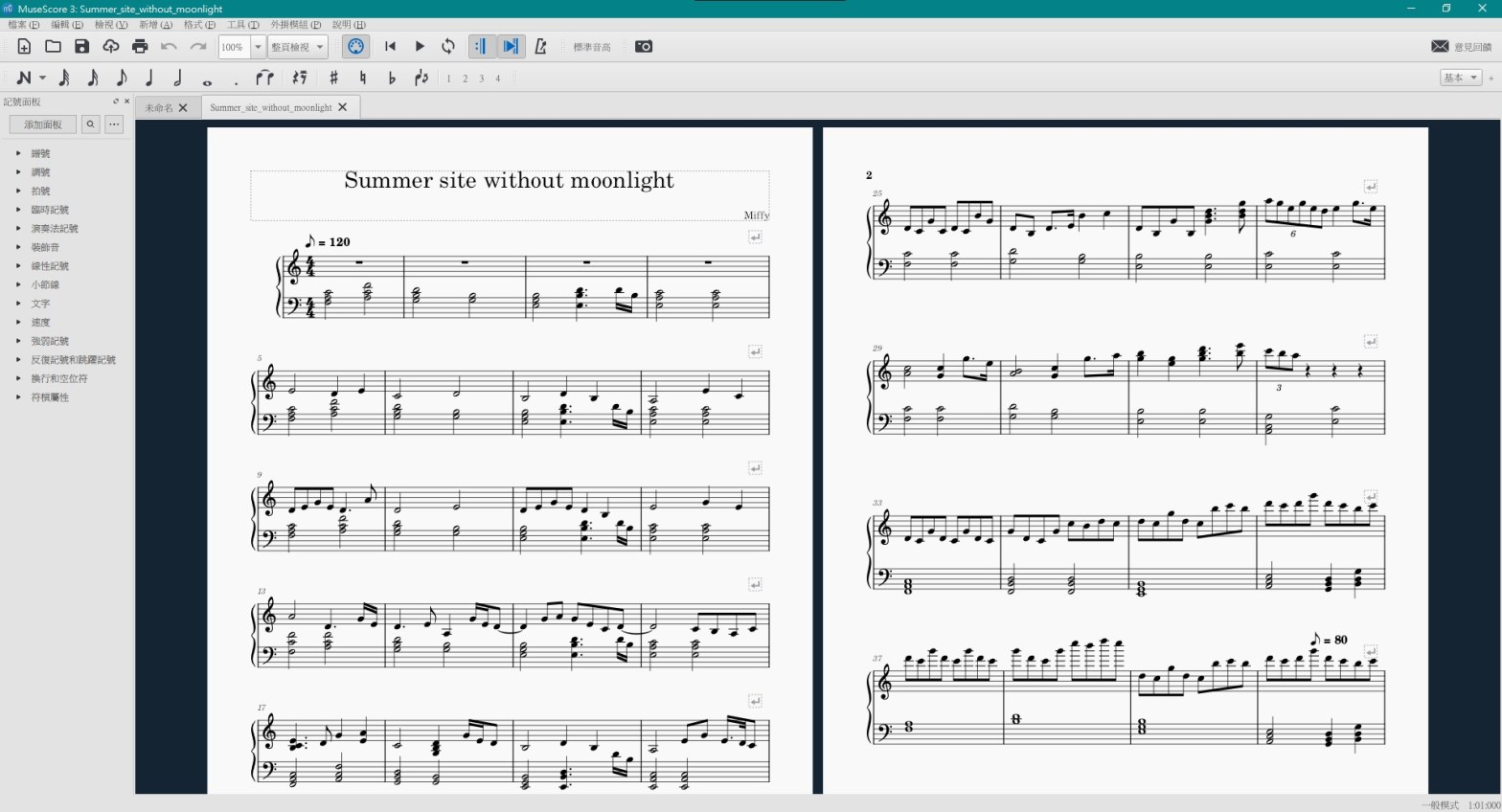This screenshot has width=1502, height=812.
Task: Click the Save score icon
Action: coord(81,46)
